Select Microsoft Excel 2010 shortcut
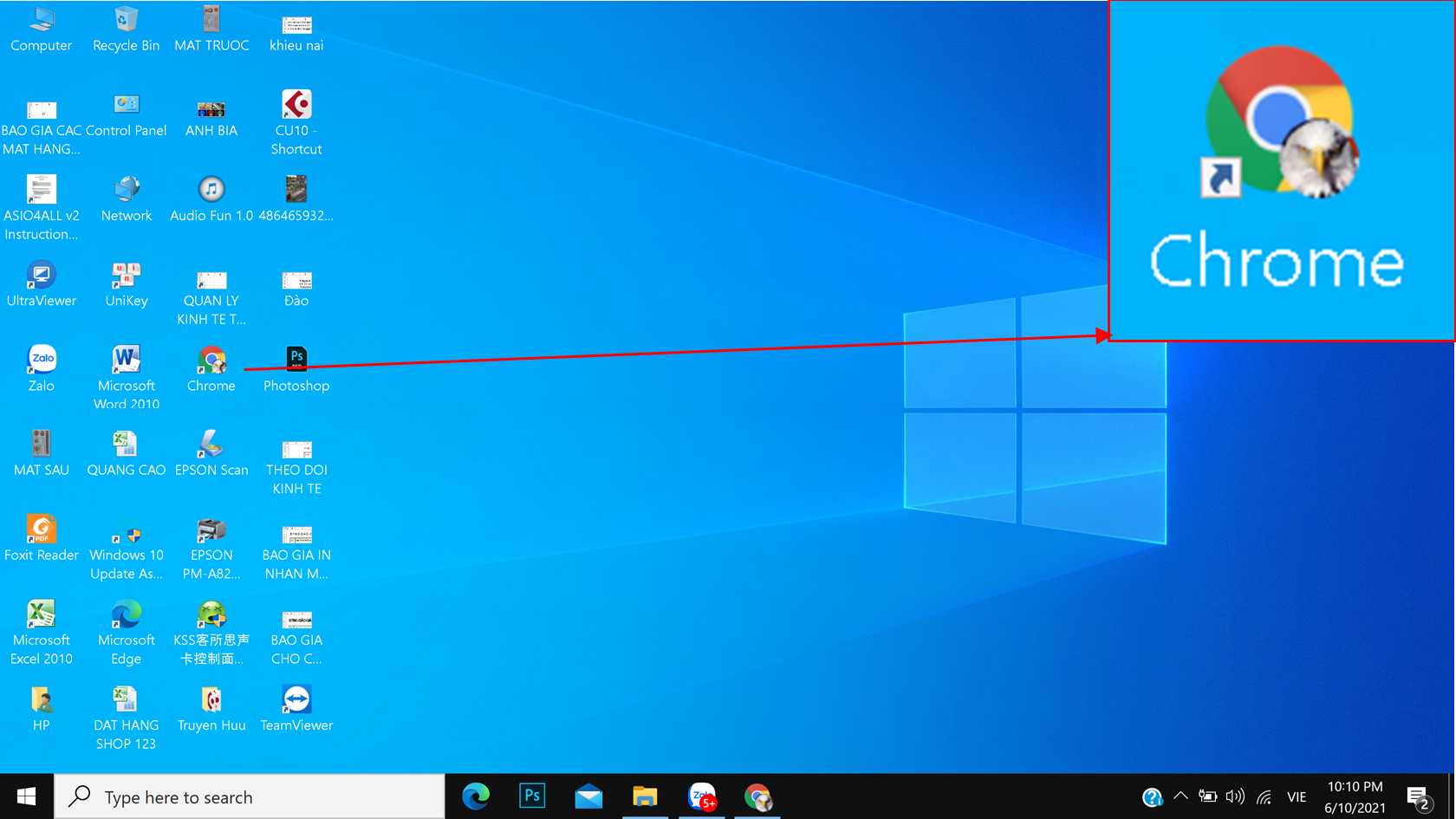Viewport: 1456px width, 819px height. pos(42,633)
